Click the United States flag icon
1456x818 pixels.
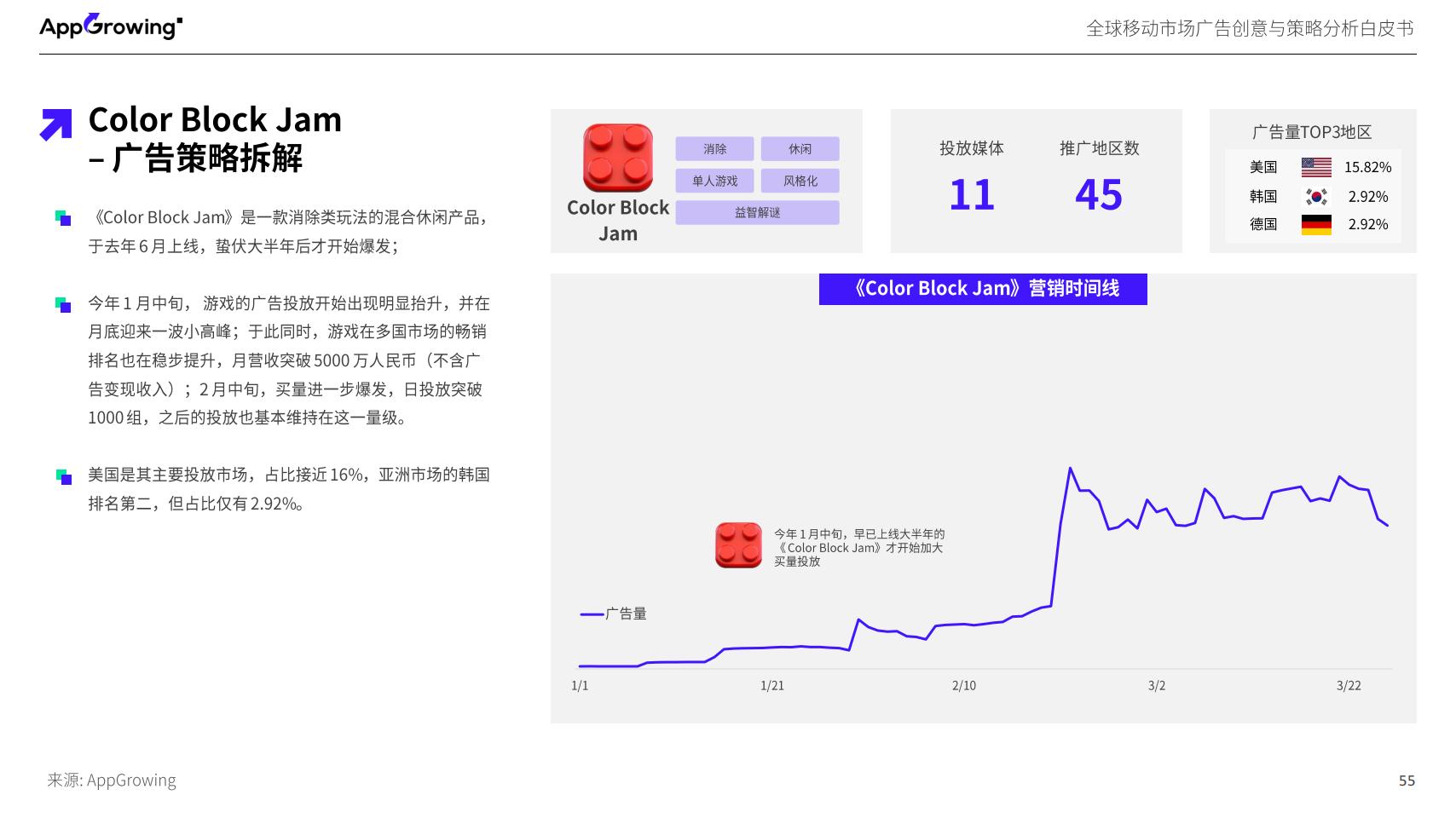click(1316, 167)
